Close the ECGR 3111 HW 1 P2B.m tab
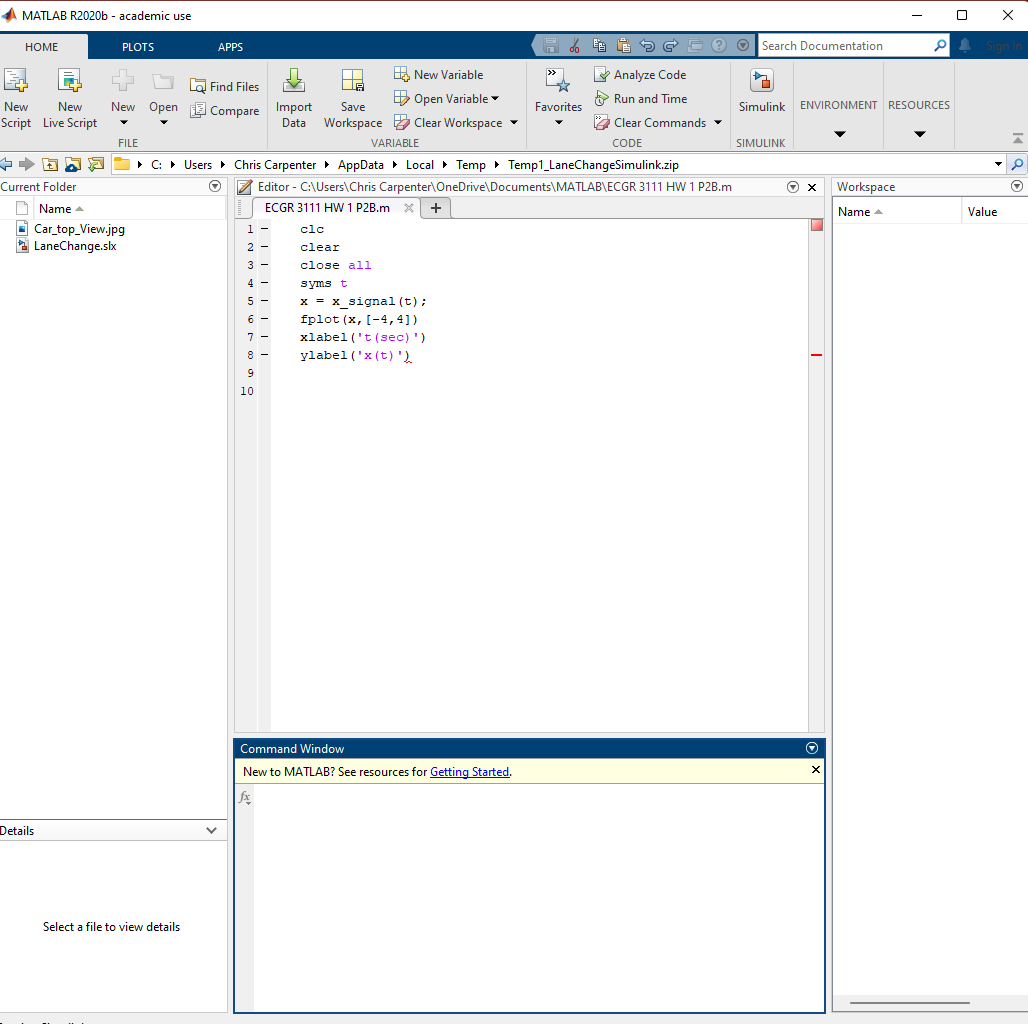The height and width of the screenshot is (1024, 1028). point(408,208)
